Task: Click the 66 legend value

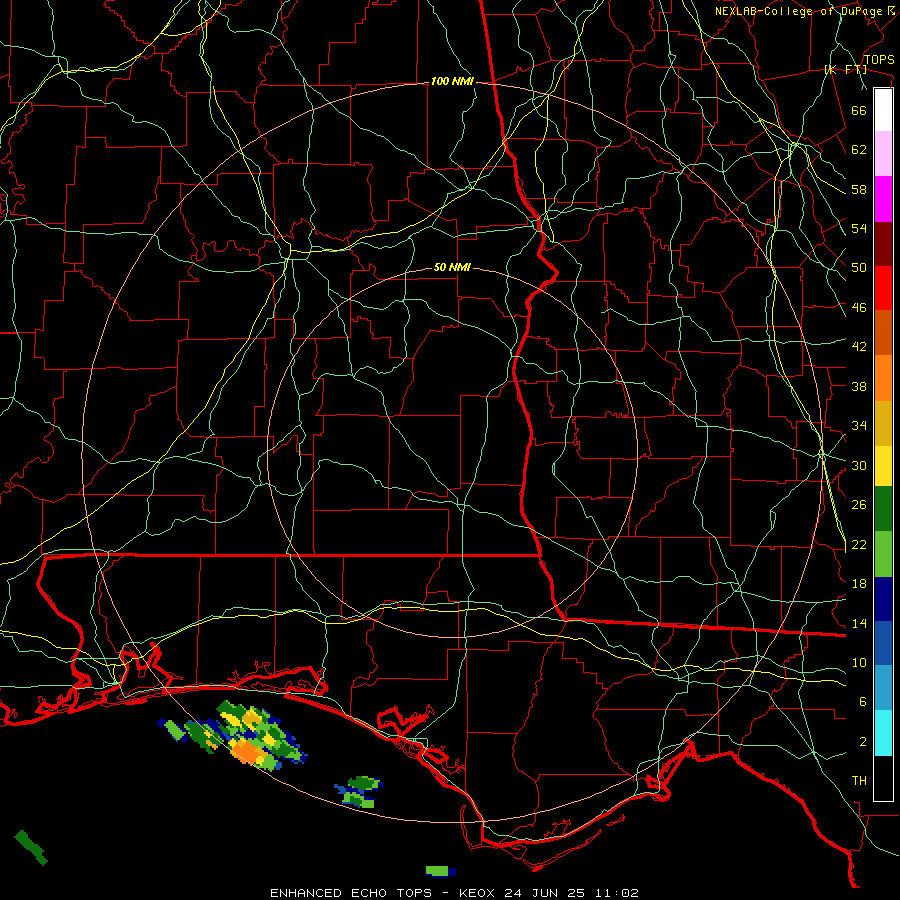Action: coord(859,110)
